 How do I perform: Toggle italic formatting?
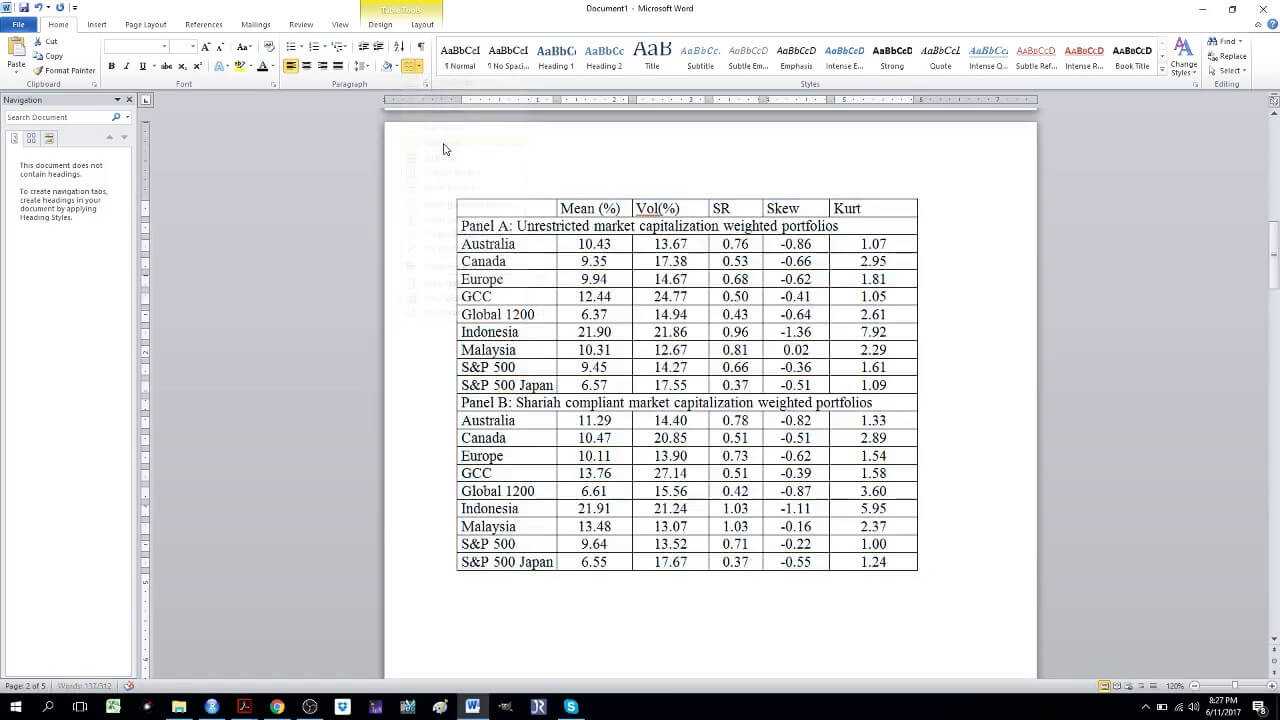coord(126,66)
